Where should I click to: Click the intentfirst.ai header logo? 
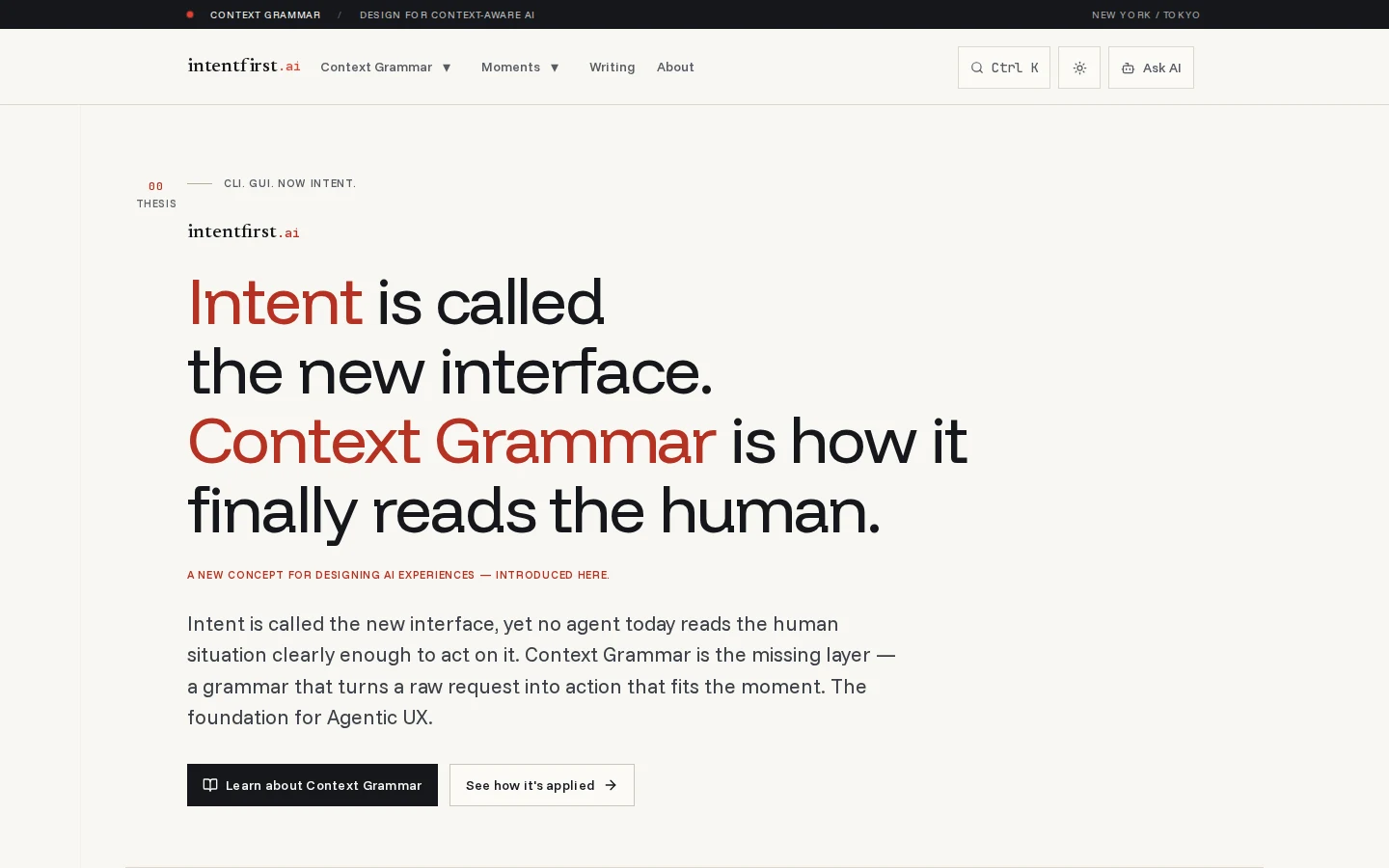click(x=244, y=66)
